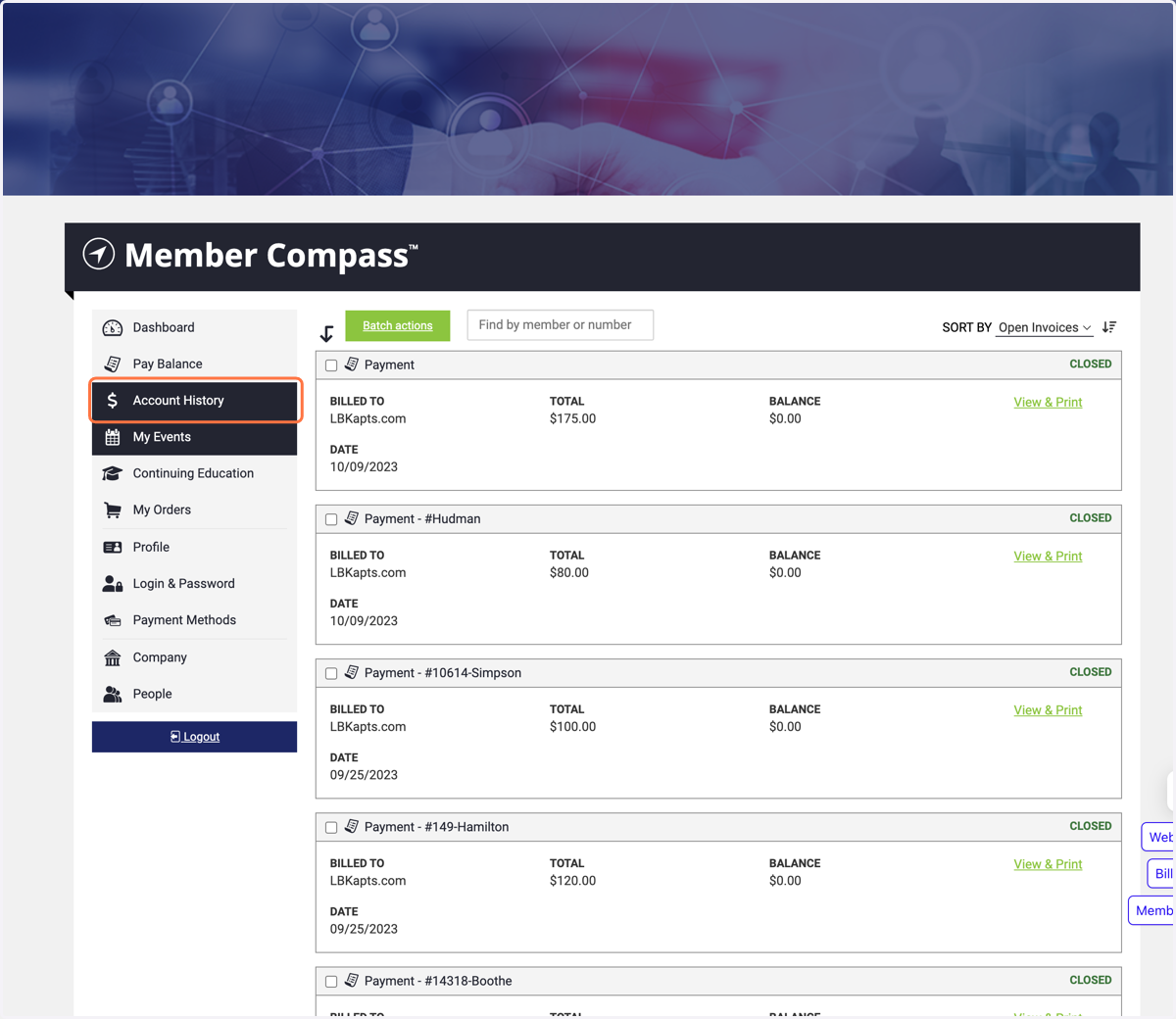Click the Account History dollar icon
1176x1019 pixels.
(113, 401)
